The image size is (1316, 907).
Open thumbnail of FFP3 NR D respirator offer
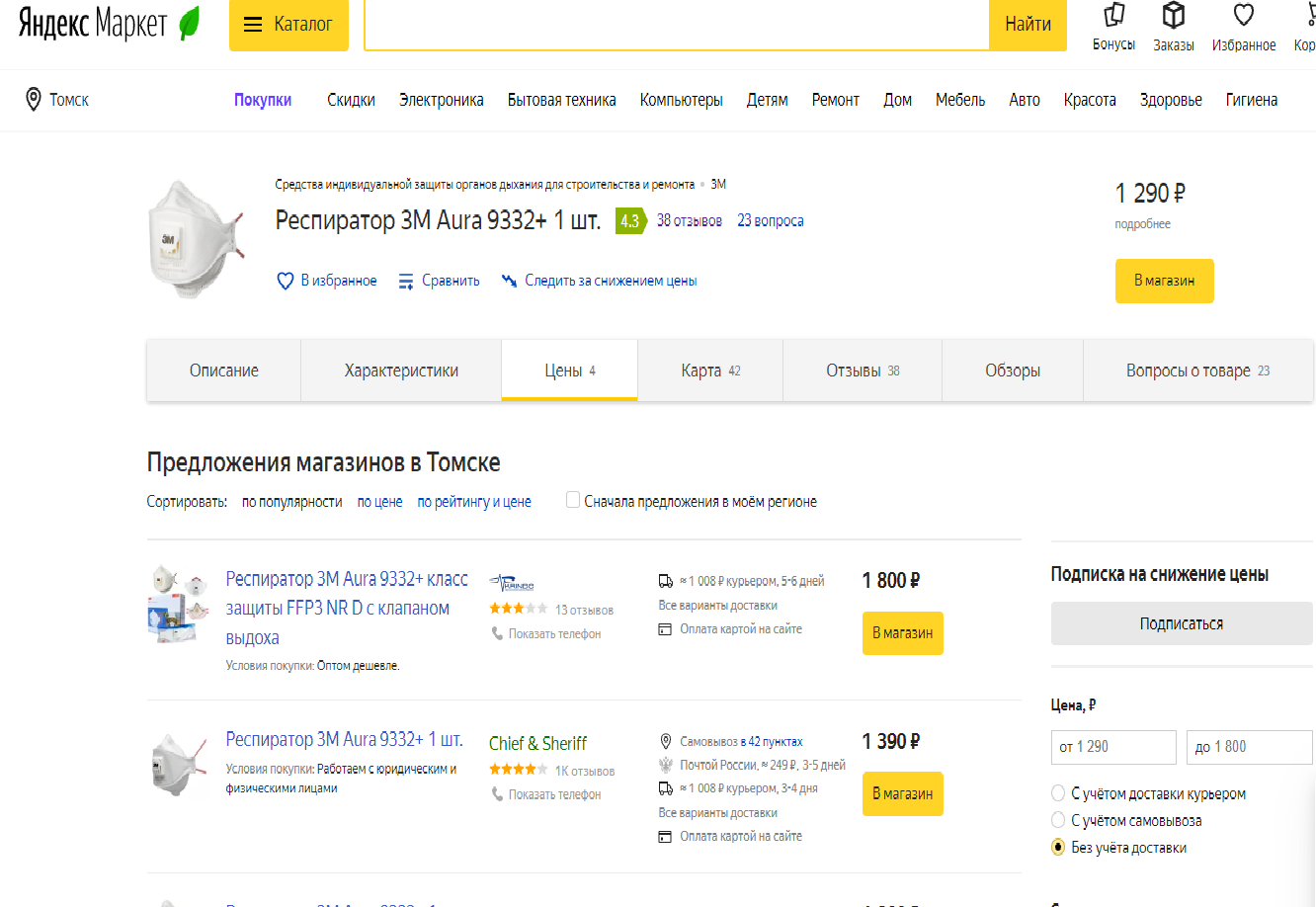(x=179, y=604)
